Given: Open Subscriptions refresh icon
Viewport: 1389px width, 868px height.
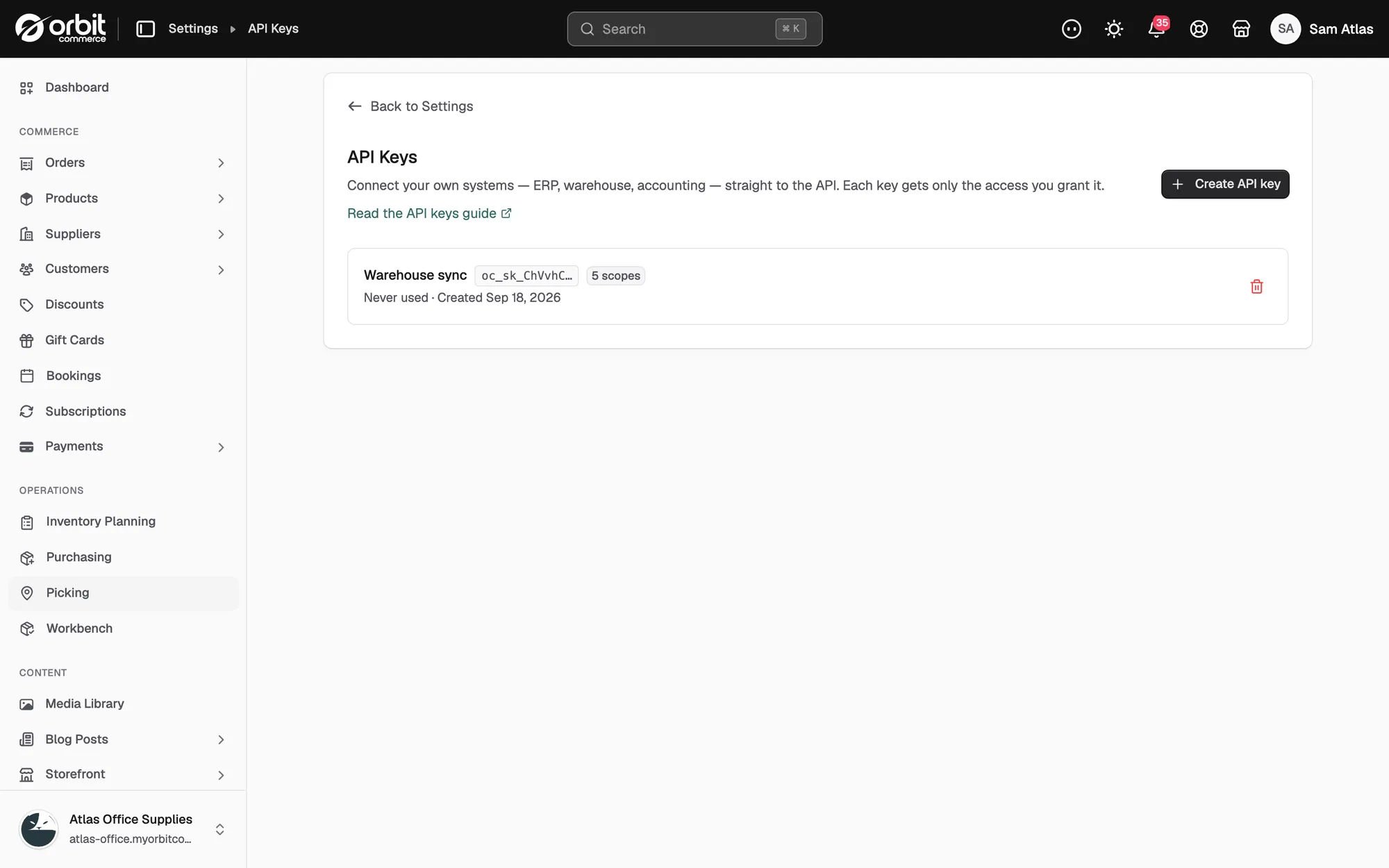Looking at the screenshot, I should coord(26,412).
